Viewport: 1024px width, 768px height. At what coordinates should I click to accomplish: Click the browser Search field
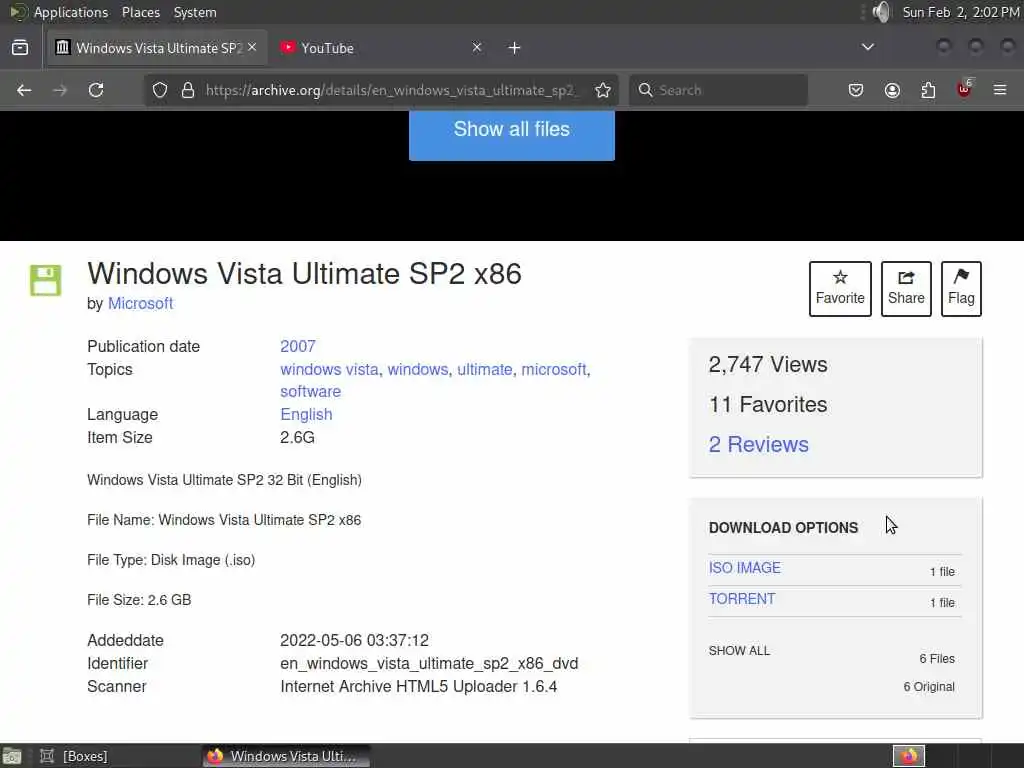tap(718, 90)
